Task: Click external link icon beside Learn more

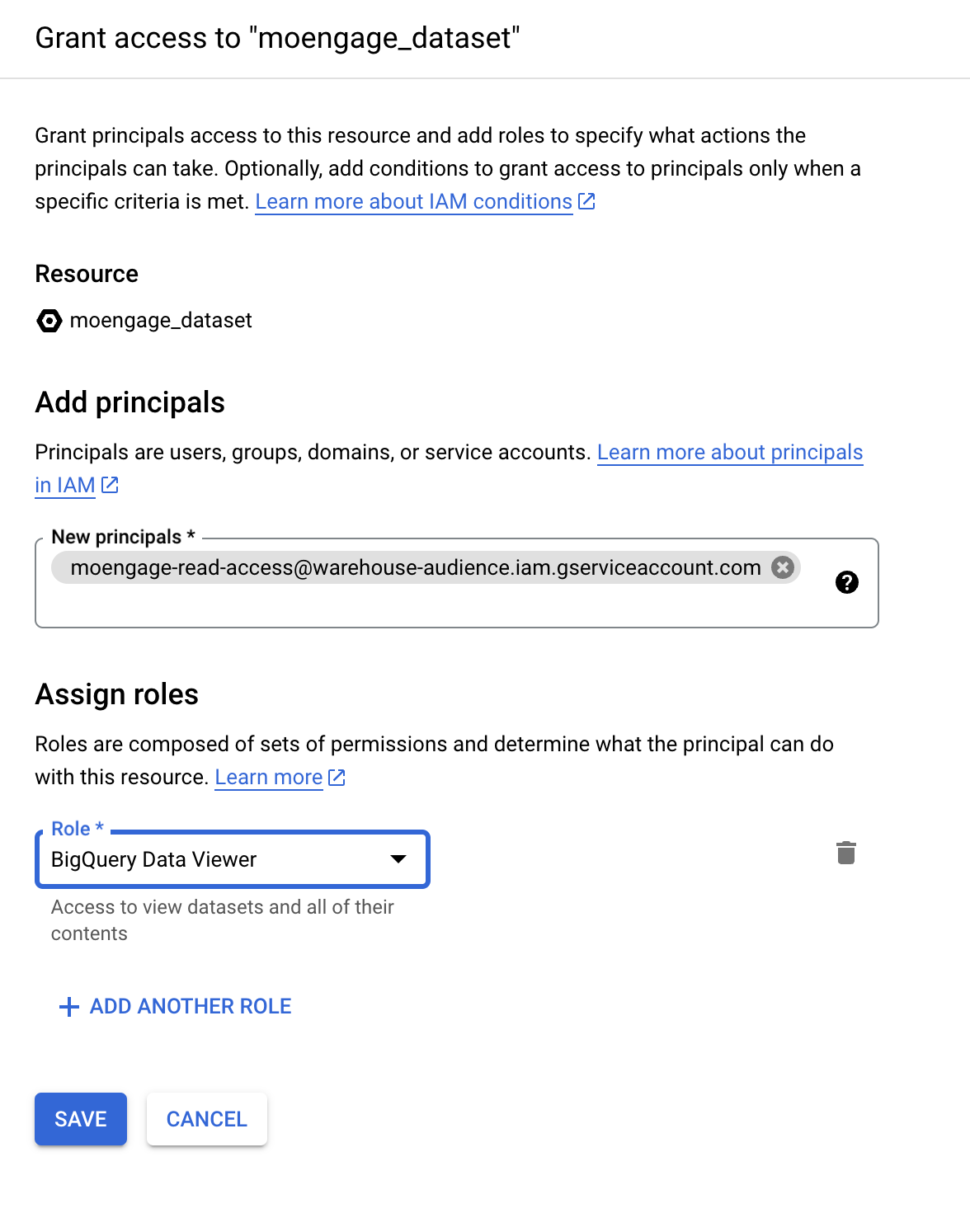Action: click(337, 777)
